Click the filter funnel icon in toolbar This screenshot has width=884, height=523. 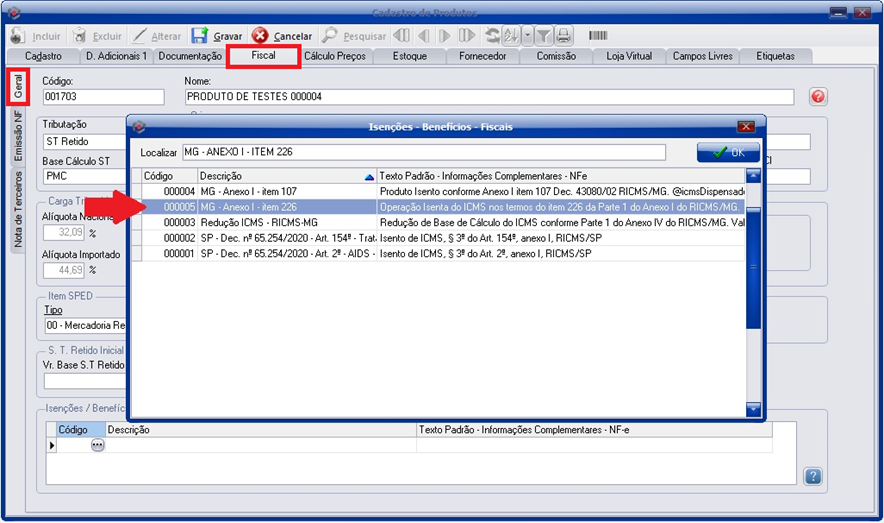click(x=543, y=36)
